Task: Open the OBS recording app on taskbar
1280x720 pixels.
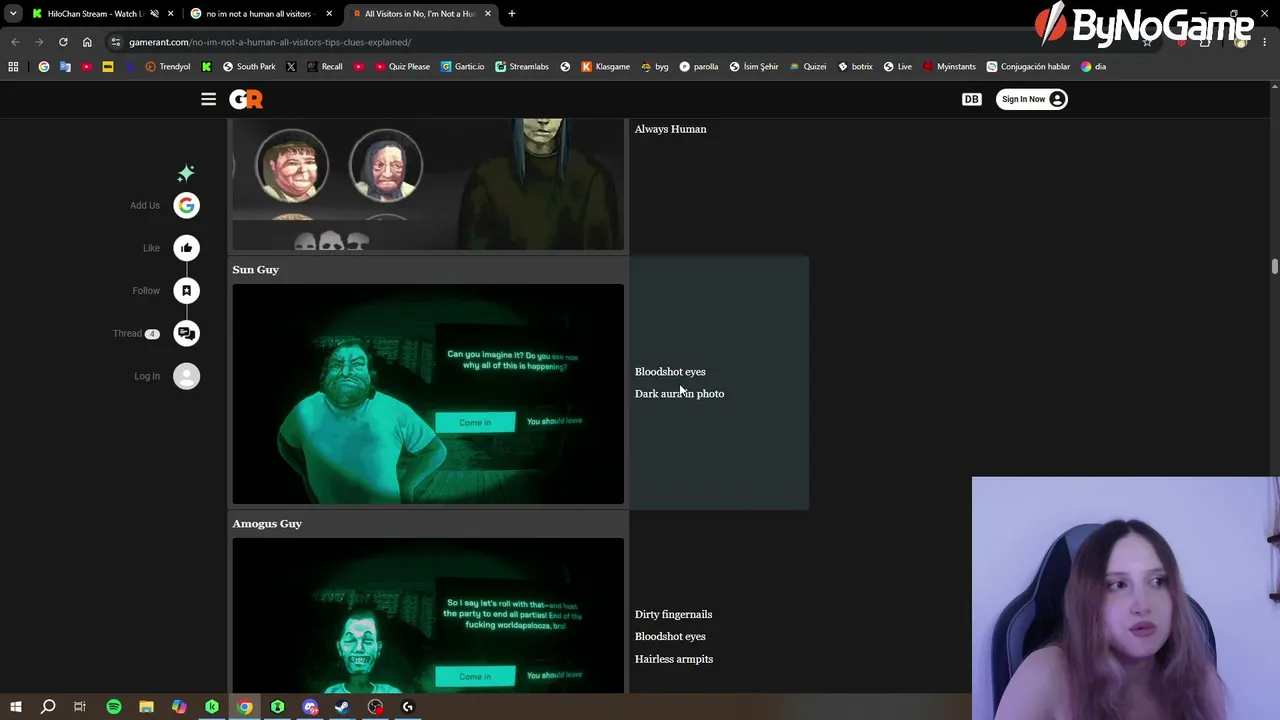Action: tap(375, 707)
